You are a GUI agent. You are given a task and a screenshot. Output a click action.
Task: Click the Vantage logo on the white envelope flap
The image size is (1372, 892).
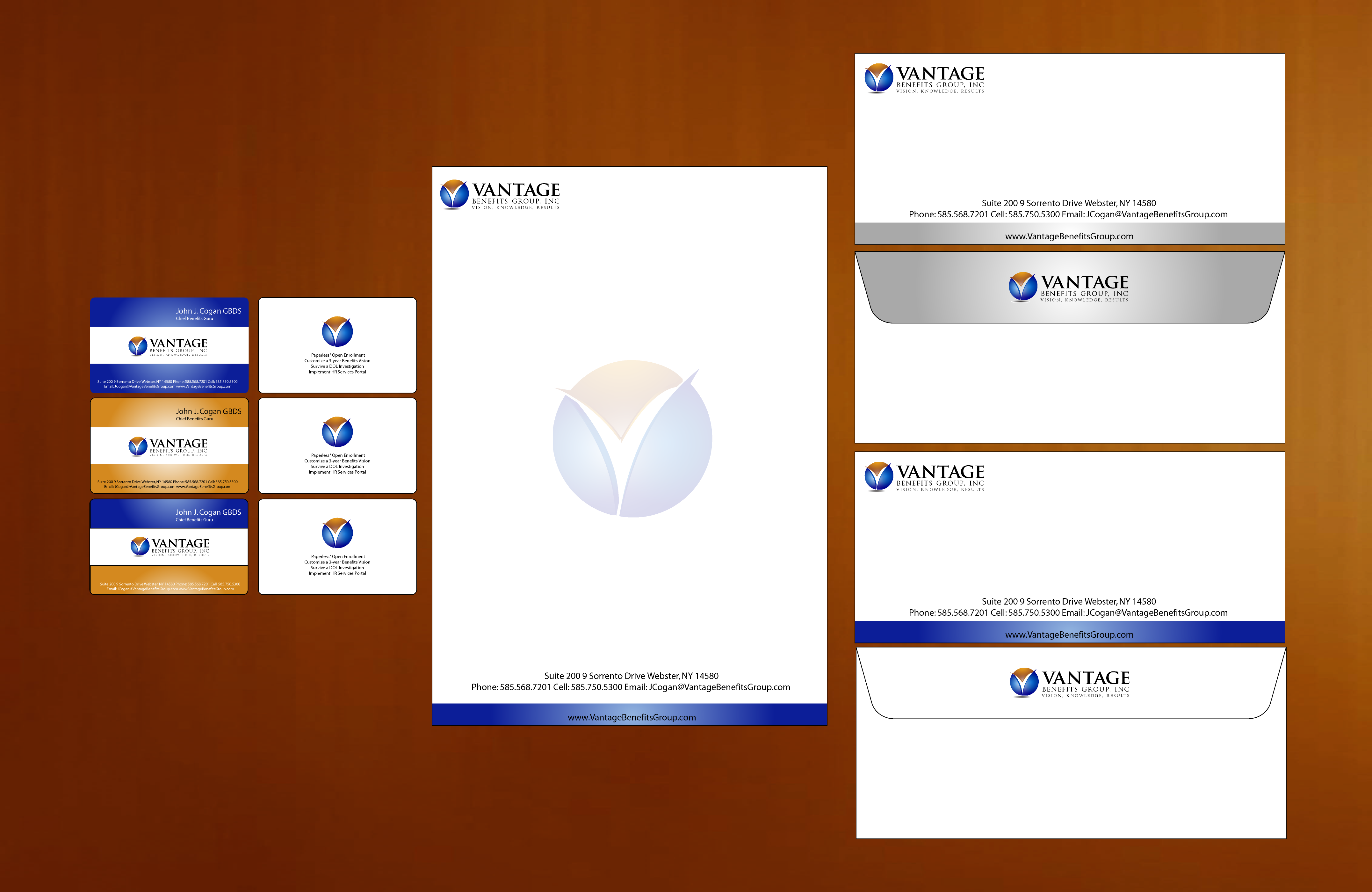(1069, 683)
